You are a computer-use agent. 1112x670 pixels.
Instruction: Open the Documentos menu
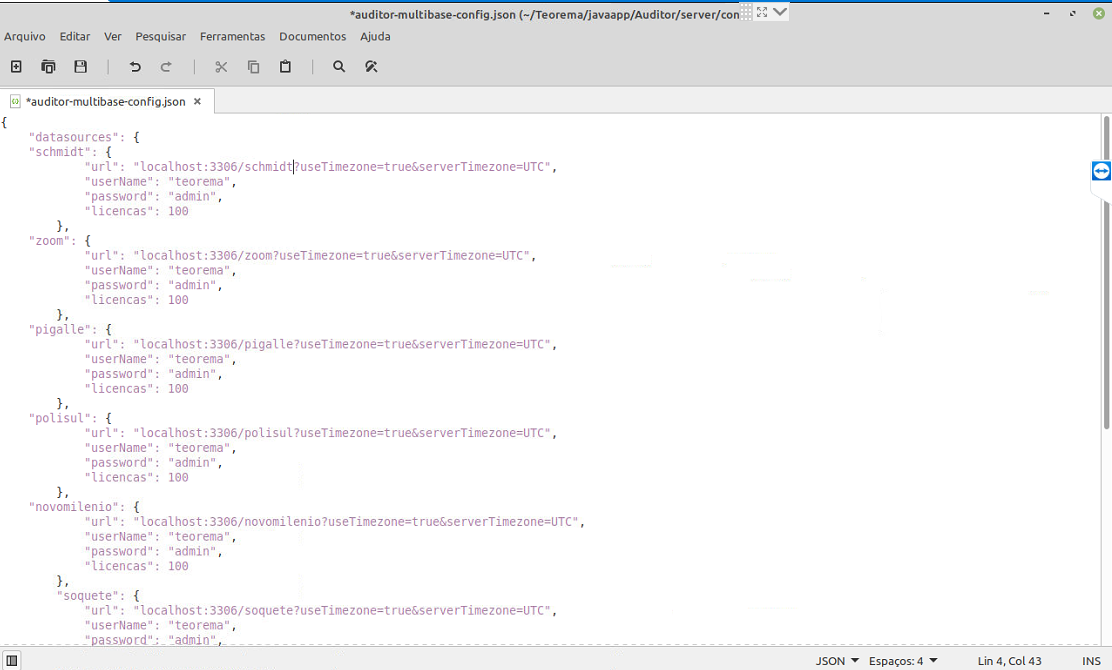click(313, 36)
